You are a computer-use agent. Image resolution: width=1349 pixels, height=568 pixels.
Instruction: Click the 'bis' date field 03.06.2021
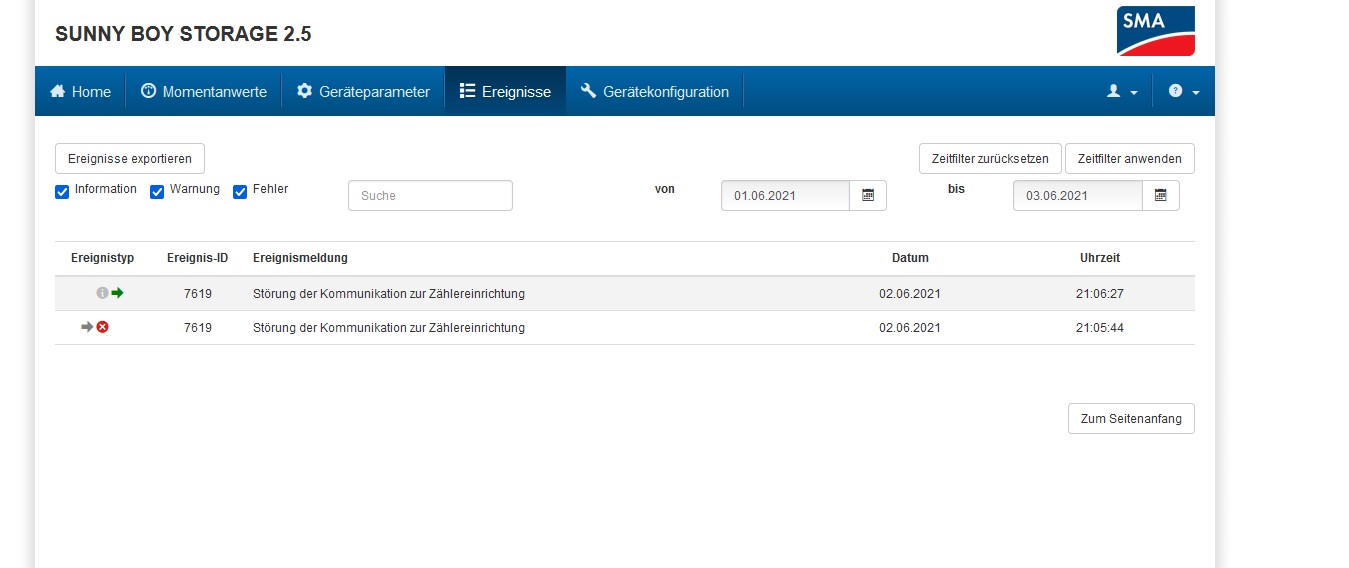click(1077, 195)
